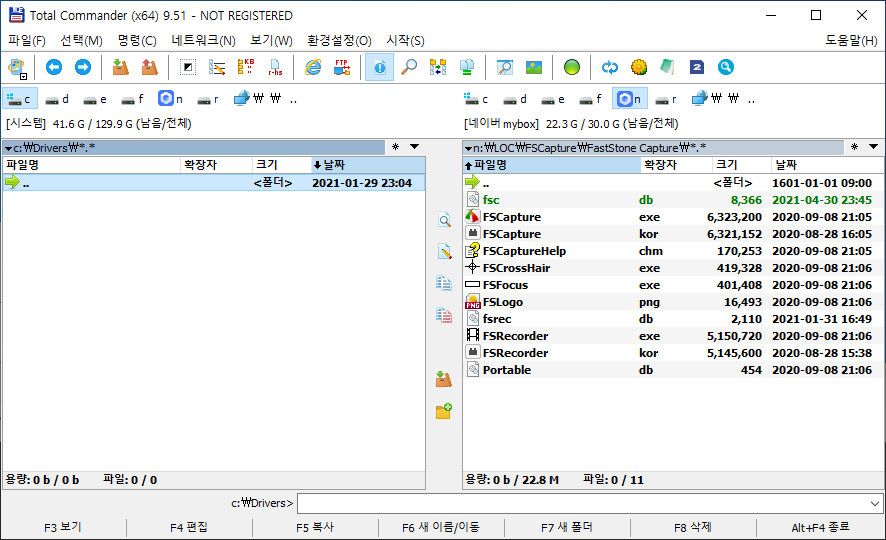Expand the command line history dropdown
The height and width of the screenshot is (540, 886).
[x=875, y=503]
